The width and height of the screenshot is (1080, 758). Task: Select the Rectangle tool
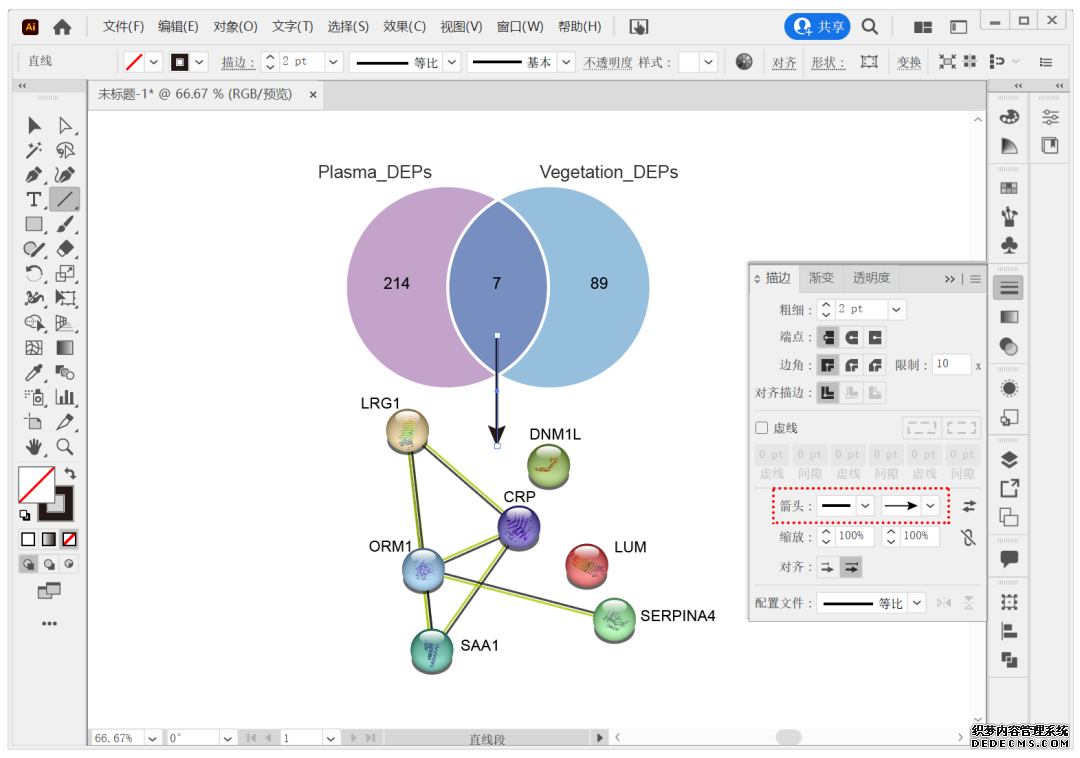(x=34, y=224)
